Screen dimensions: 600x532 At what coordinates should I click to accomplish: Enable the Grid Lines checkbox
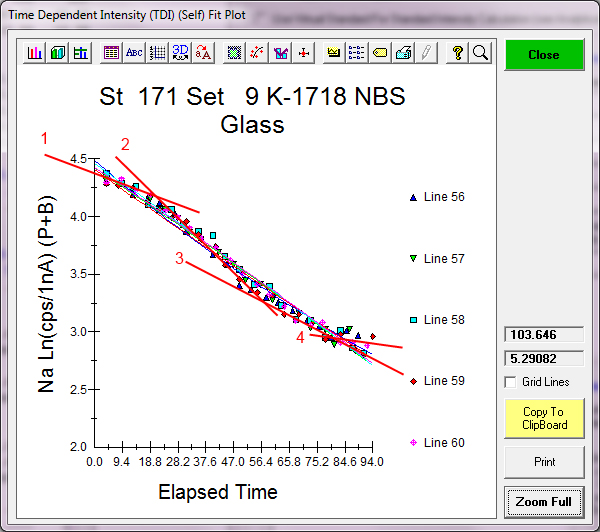[512, 382]
